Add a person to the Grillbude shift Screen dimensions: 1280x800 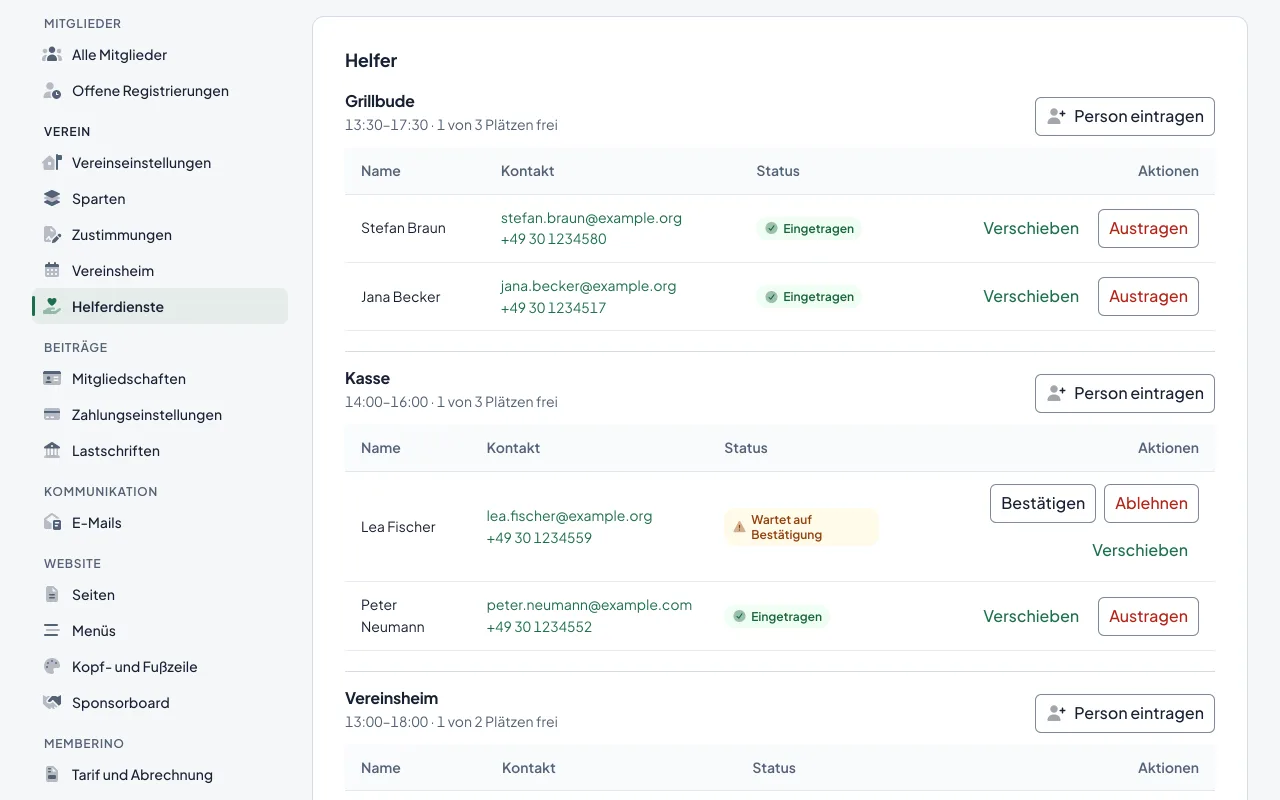(1125, 116)
